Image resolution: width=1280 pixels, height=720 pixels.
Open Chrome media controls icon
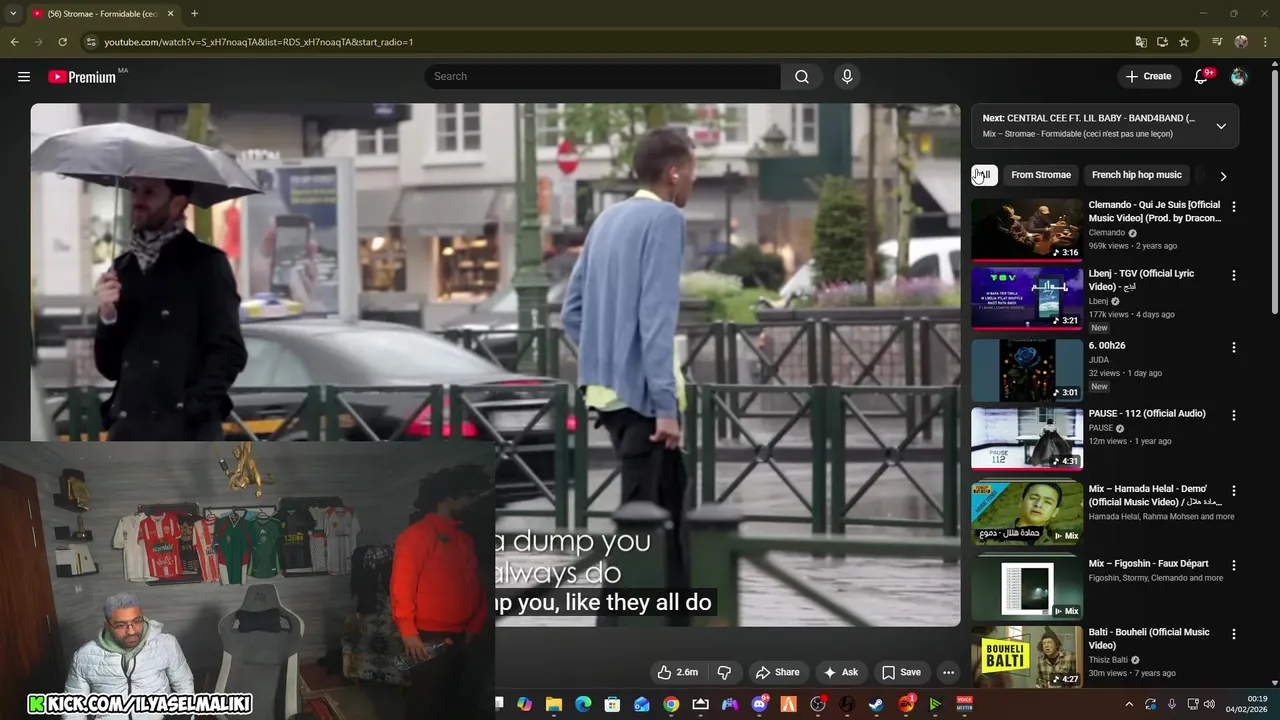click(1217, 42)
